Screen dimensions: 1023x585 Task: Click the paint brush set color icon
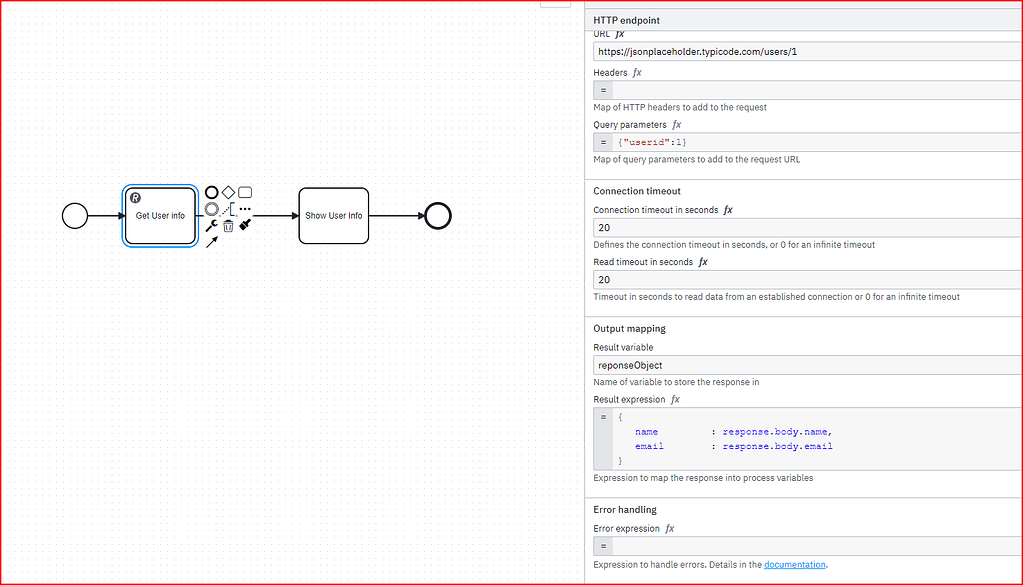pyautogui.click(x=245, y=224)
